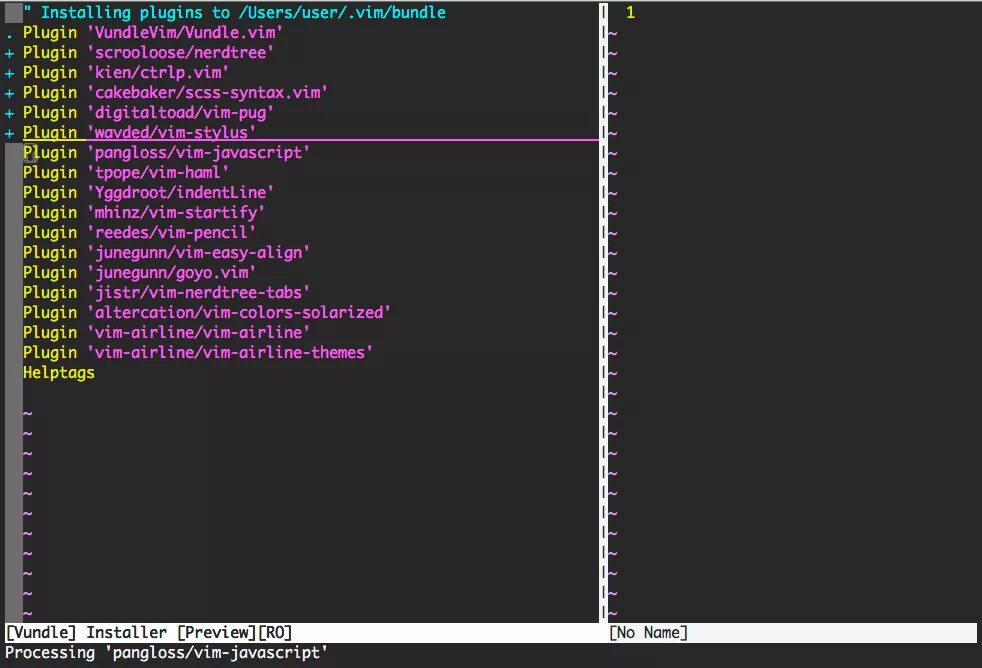Place cursor on 'pangloss/vim-javascript' plugin line
Viewport: 982px width, 668px height.
[x=167, y=153]
